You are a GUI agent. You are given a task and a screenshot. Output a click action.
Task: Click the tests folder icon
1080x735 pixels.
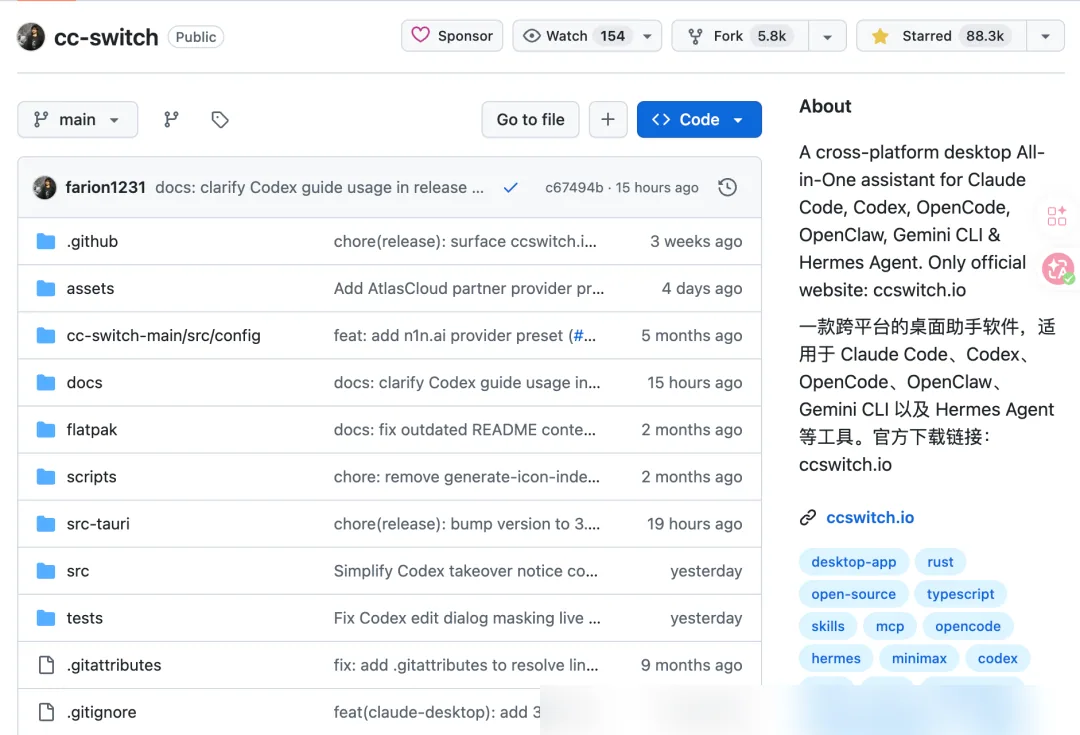point(45,618)
